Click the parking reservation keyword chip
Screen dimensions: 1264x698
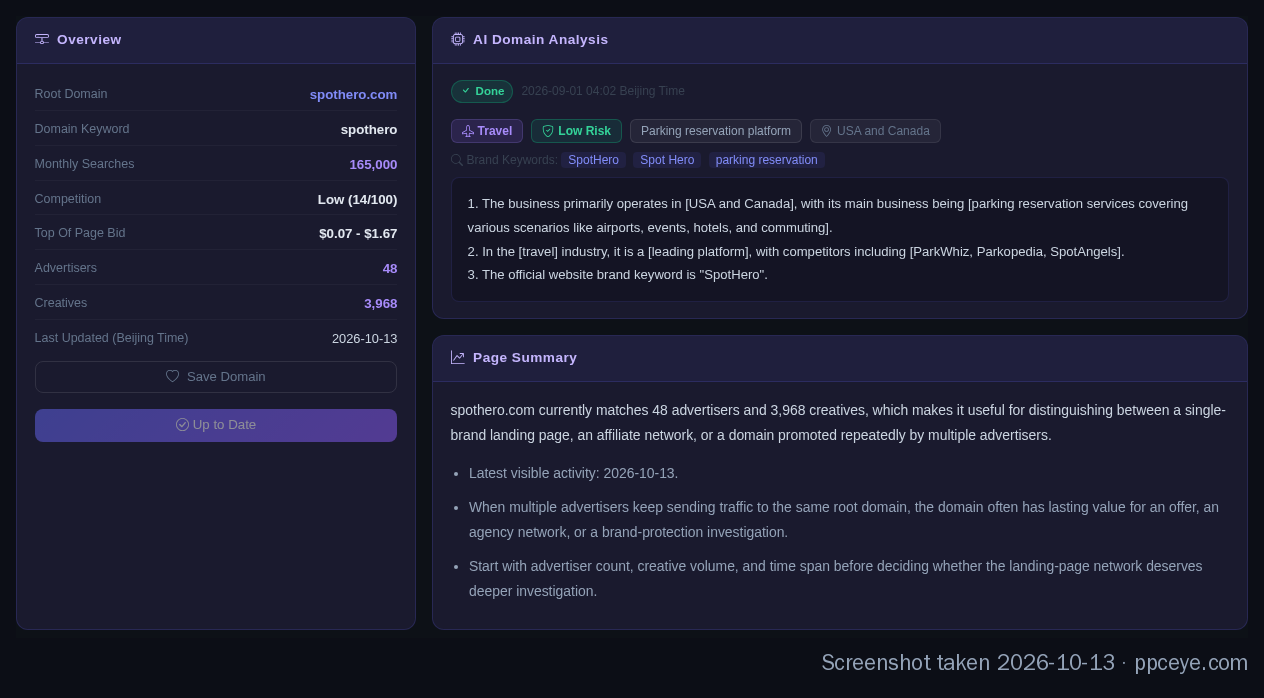pyautogui.click(x=767, y=160)
